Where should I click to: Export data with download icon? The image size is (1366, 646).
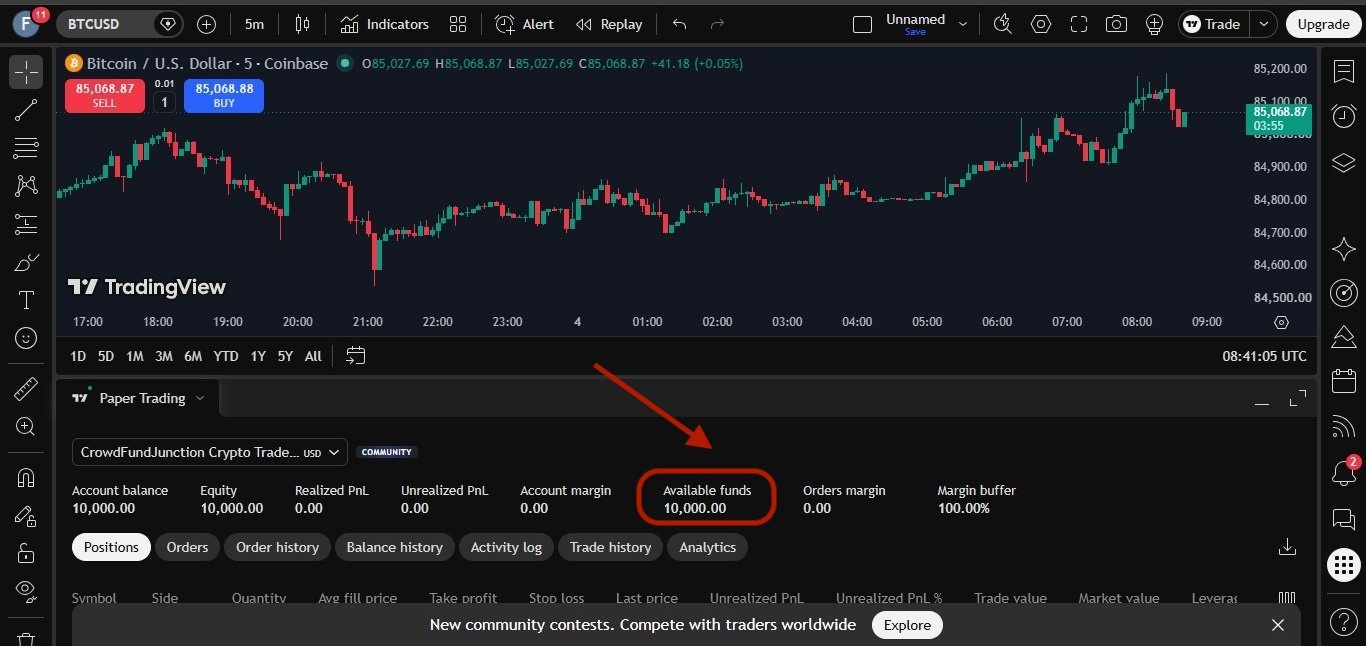point(1287,547)
